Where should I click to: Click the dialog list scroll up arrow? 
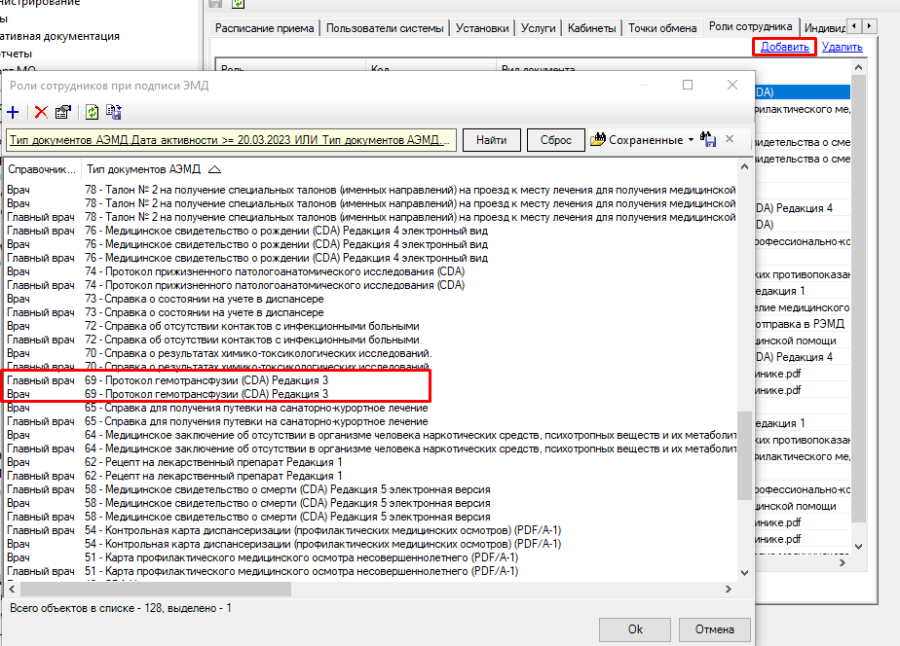pyautogui.click(x=744, y=167)
